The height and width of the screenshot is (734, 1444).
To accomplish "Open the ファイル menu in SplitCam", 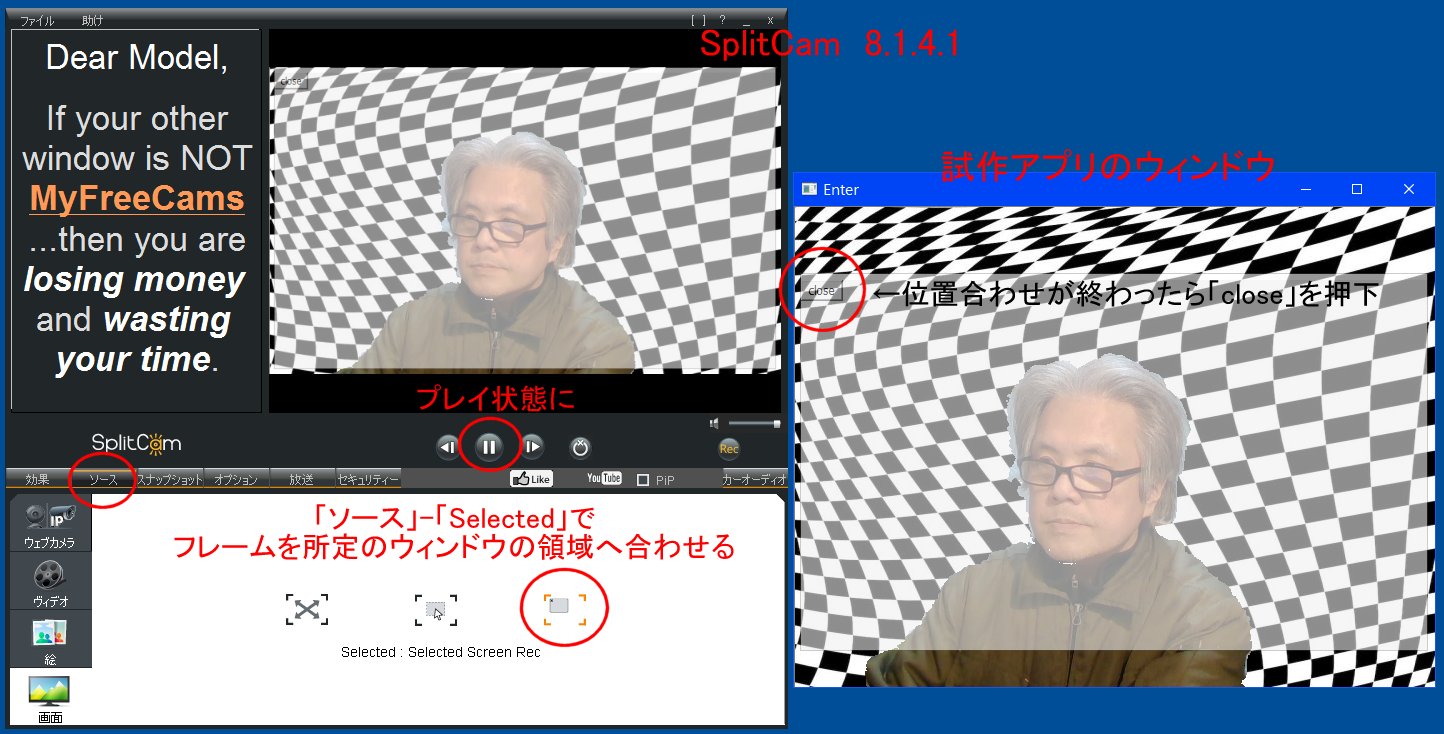I will coord(38,20).
